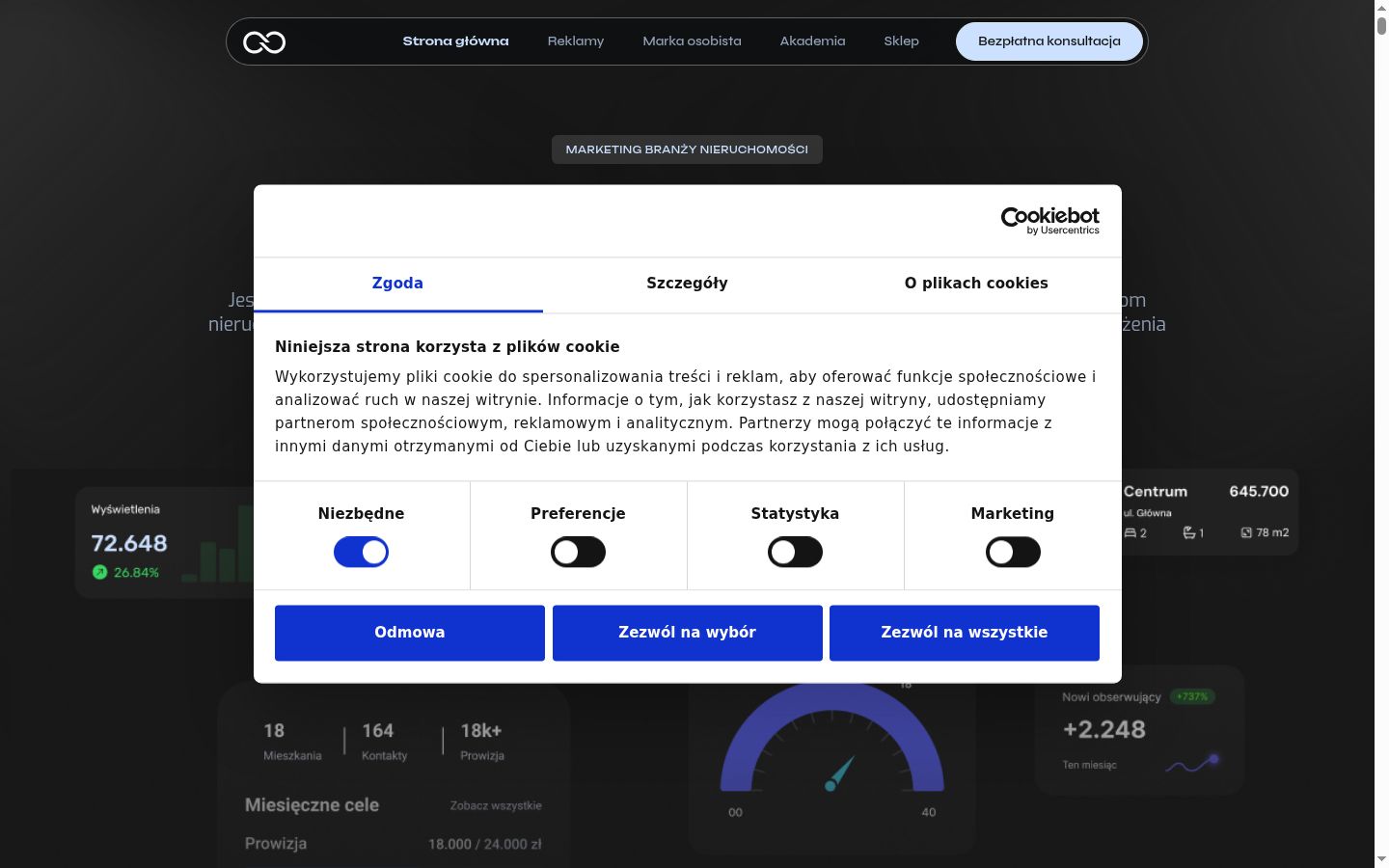Open the Szczegóły tab
Screen dimensions: 1389x868
(x=687, y=284)
